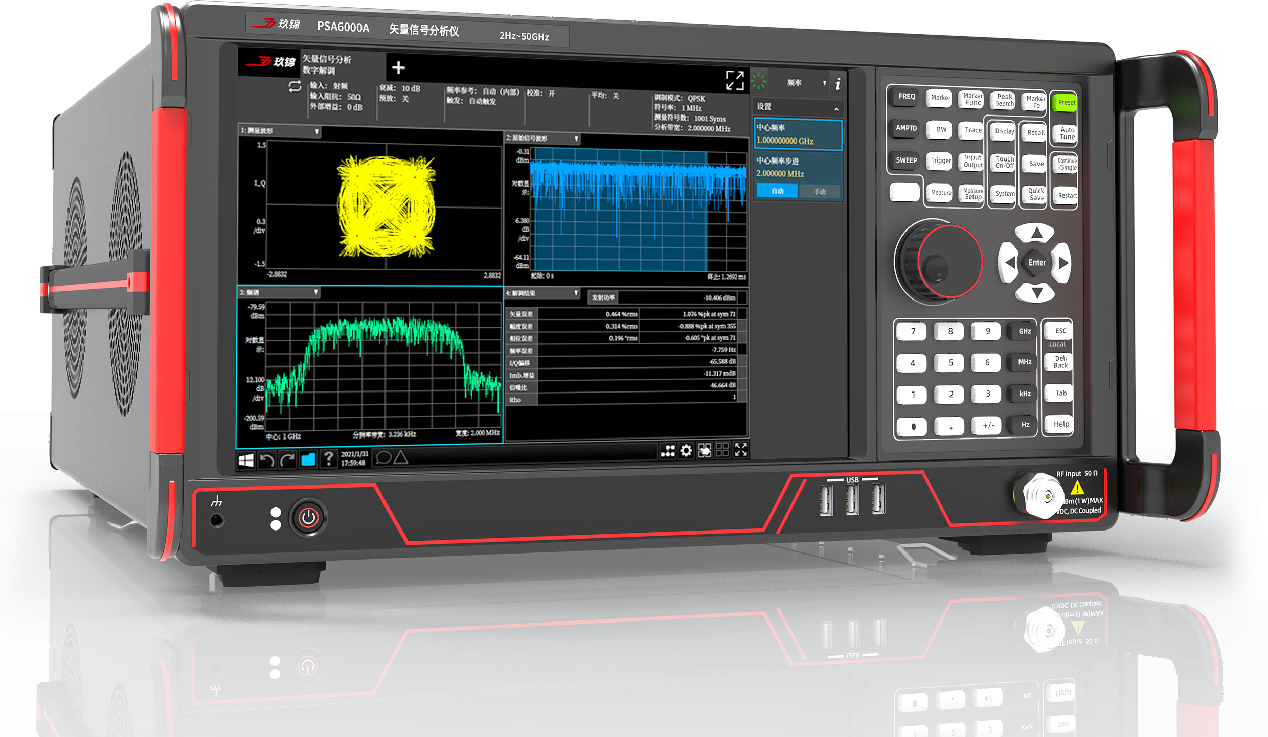Toggle the Continue/Single sweep key
The width and height of the screenshot is (1268, 737).
1066,163
